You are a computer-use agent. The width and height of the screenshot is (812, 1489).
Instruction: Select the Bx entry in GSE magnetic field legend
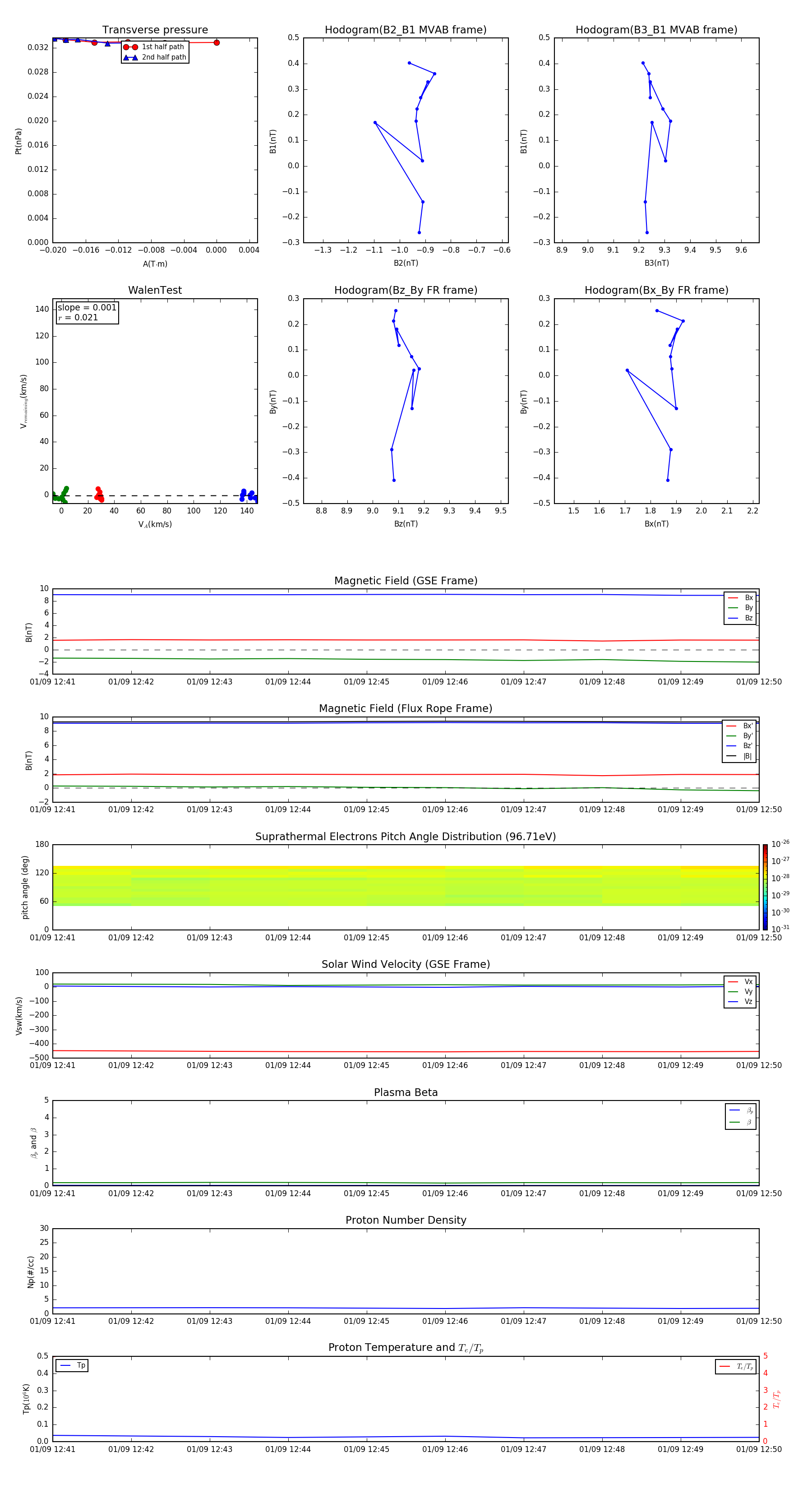click(x=740, y=598)
